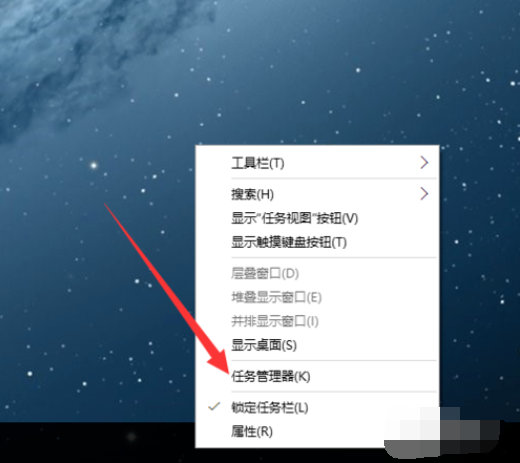The height and width of the screenshot is (463, 520).
Task: Click the 锁定任务栏(L) text label
Action: [270, 408]
